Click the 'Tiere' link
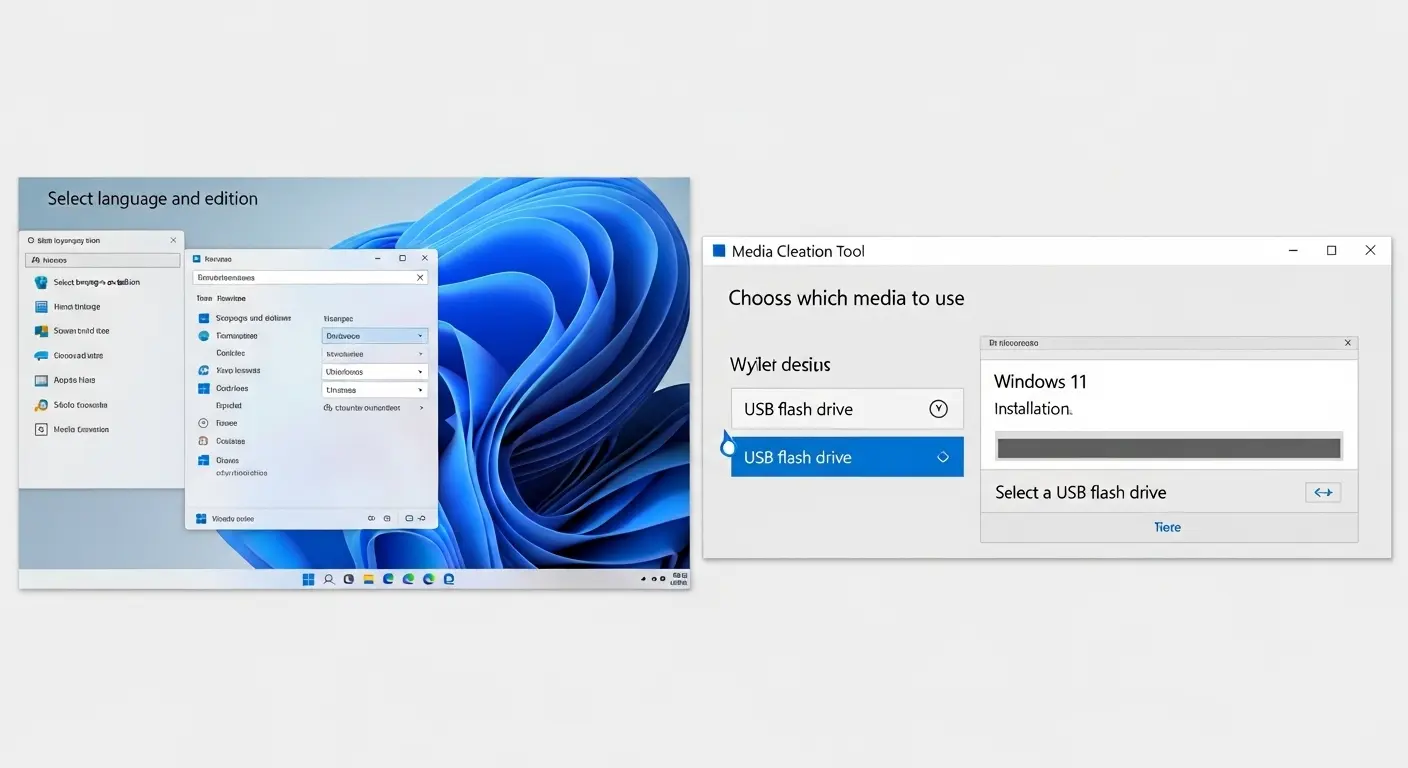The width and height of the screenshot is (1408, 768). (1168, 527)
